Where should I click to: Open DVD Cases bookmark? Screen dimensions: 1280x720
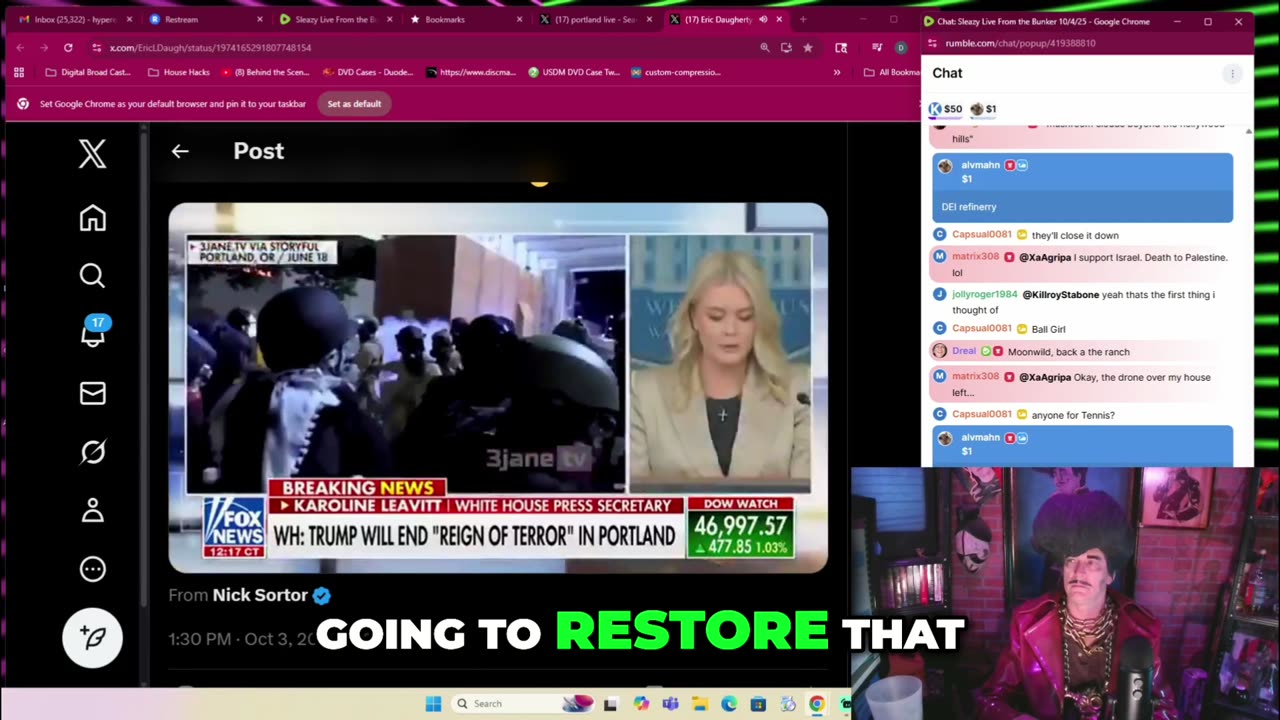368,72
